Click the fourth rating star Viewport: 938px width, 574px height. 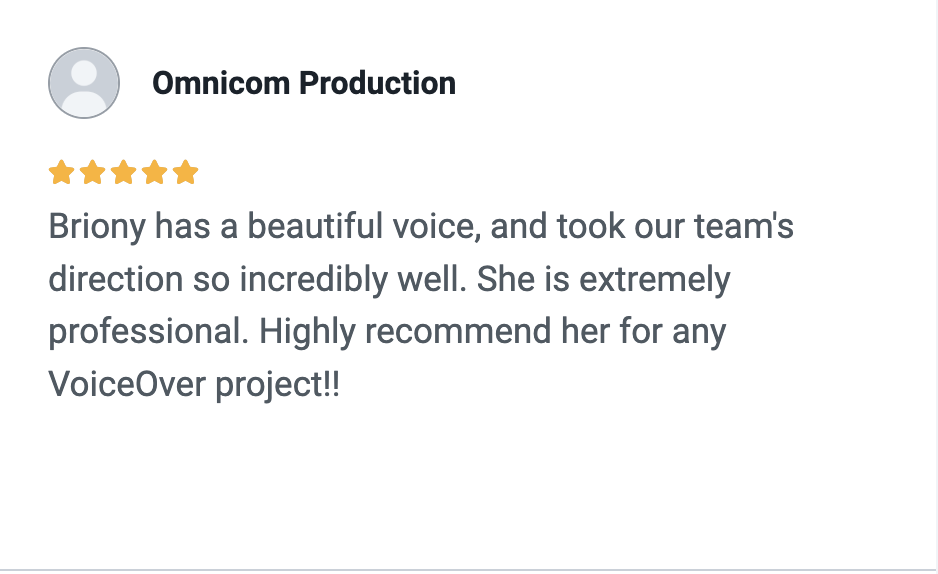click(x=154, y=173)
